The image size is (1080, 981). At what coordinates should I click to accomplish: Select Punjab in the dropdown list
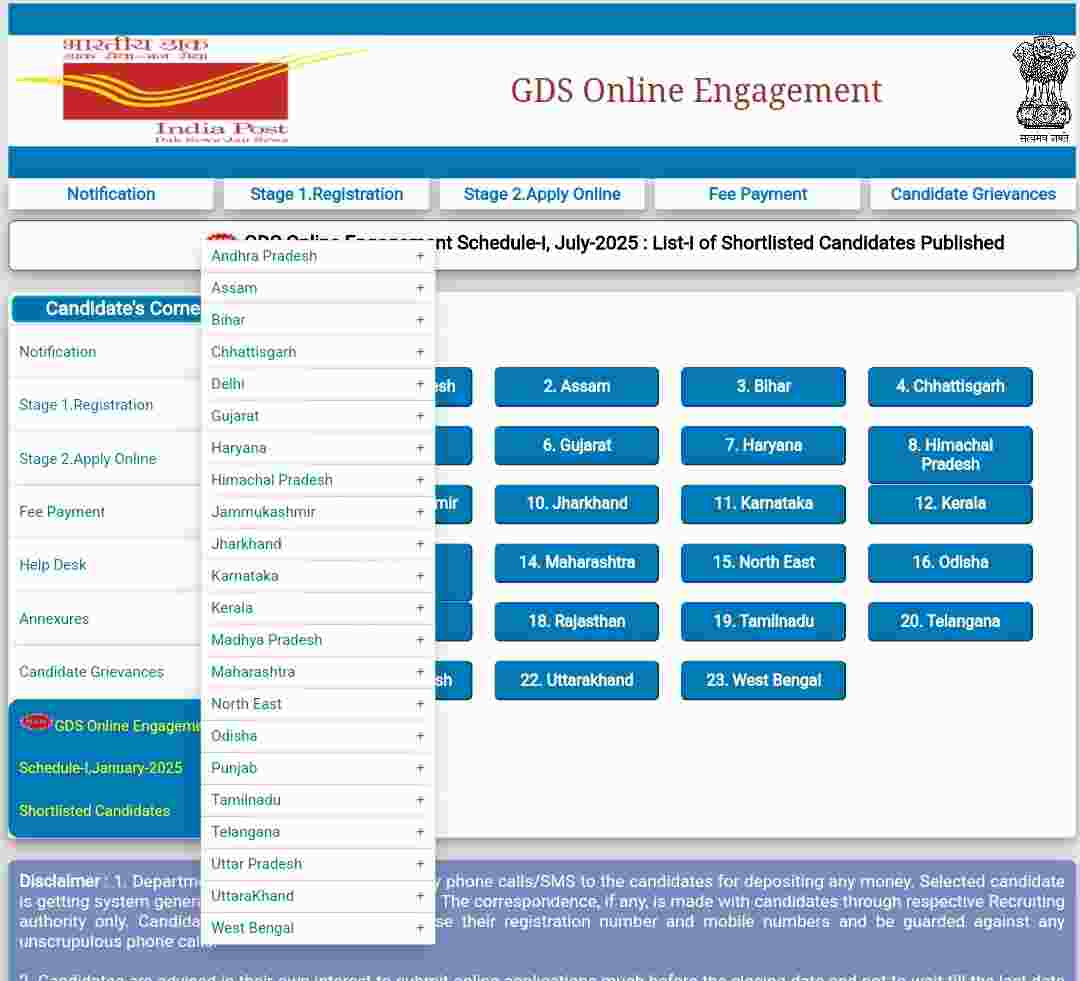pyautogui.click(x=318, y=768)
